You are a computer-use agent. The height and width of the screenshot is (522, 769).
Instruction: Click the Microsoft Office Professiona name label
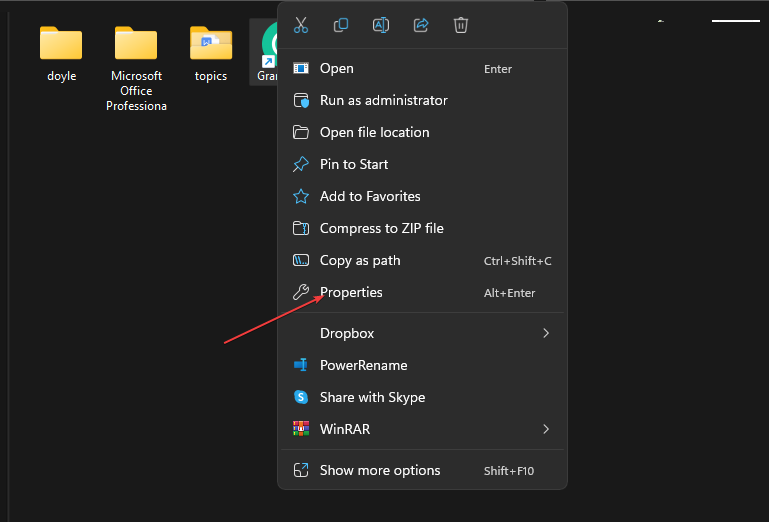pyautogui.click(x=136, y=91)
